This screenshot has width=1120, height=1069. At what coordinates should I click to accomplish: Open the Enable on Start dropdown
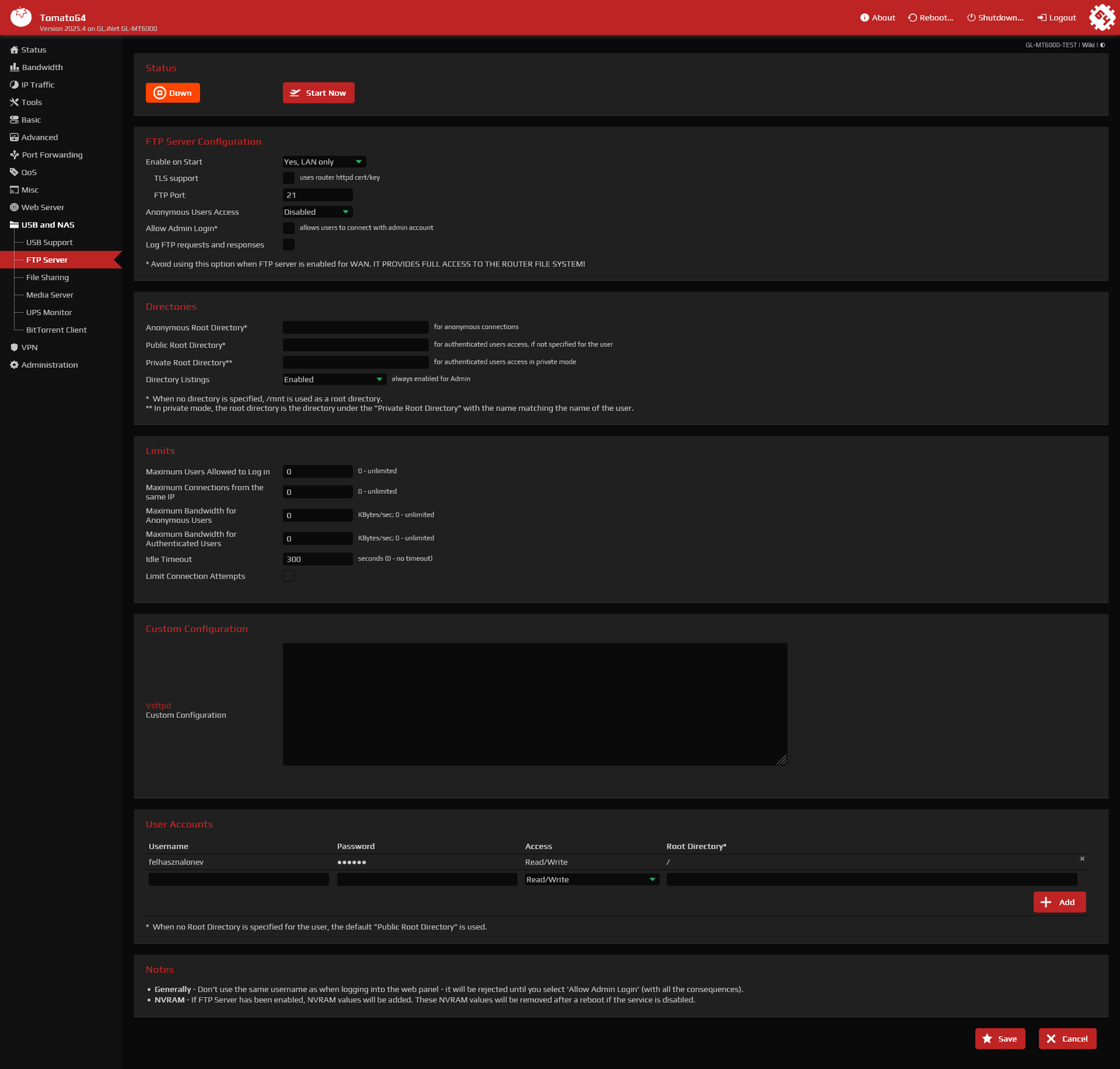tap(324, 162)
